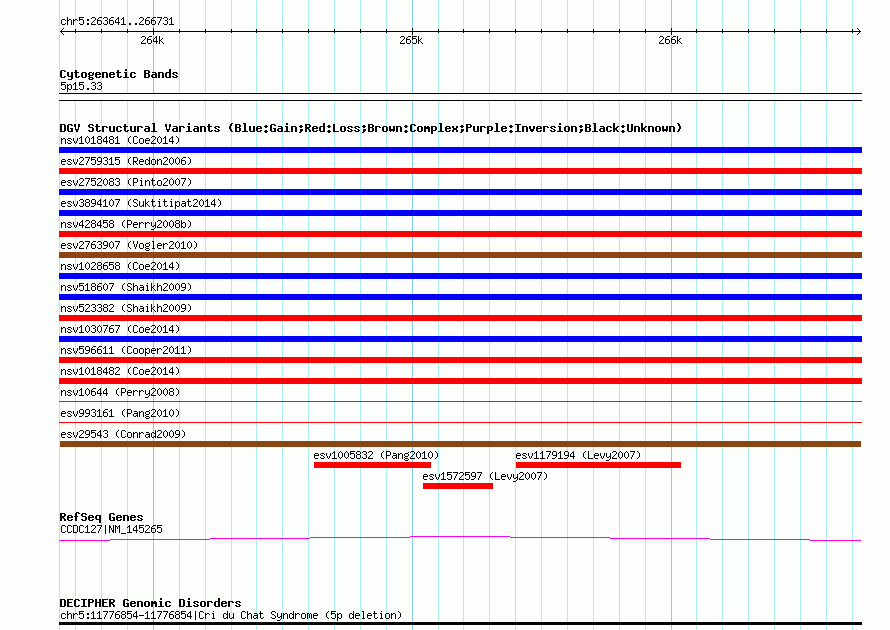Select the esv3894107 (Suktitipat2014) variant

click(460, 213)
